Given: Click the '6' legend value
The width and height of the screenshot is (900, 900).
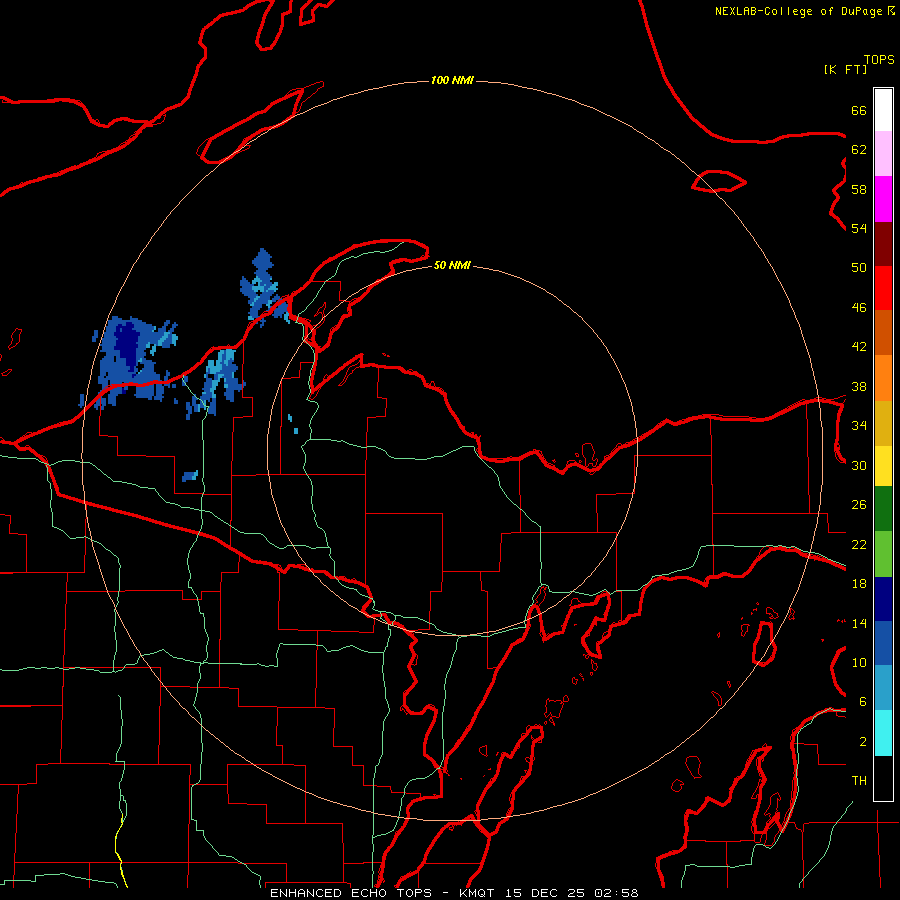Looking at the screenshot, I should pos(863,702).
